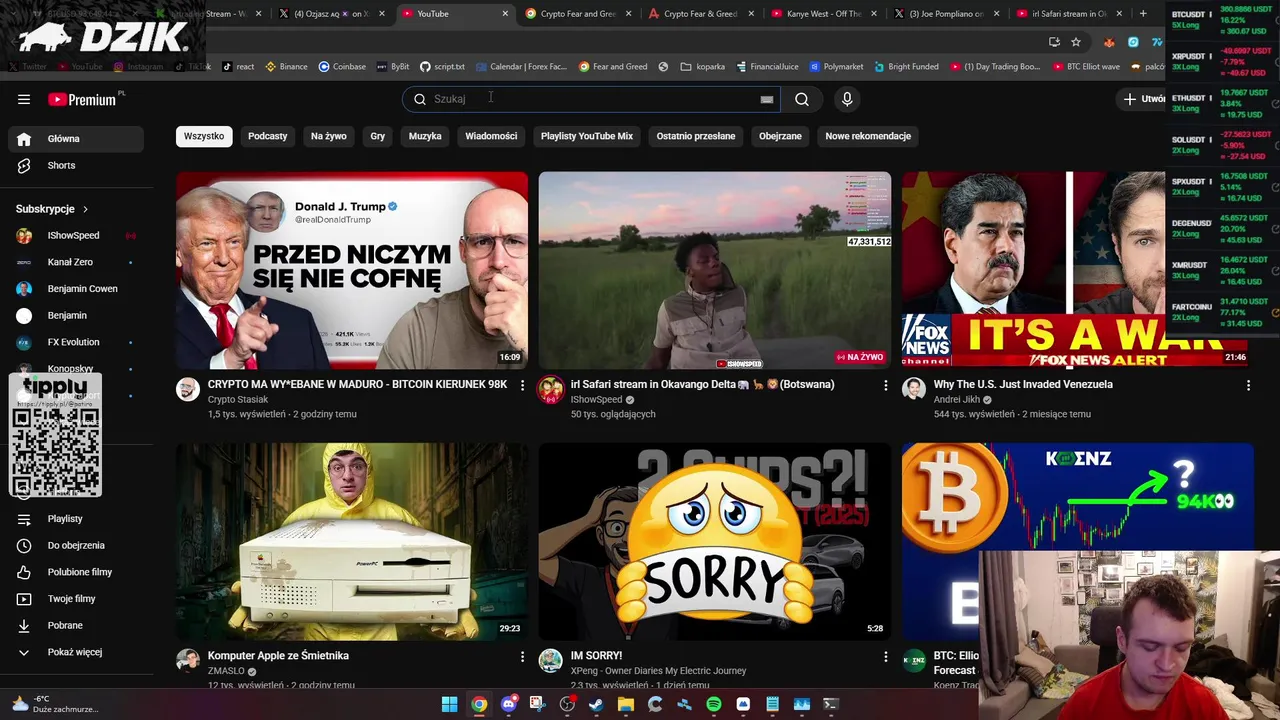
Task: Open Binance bookmark
Action: coord(286,67)
